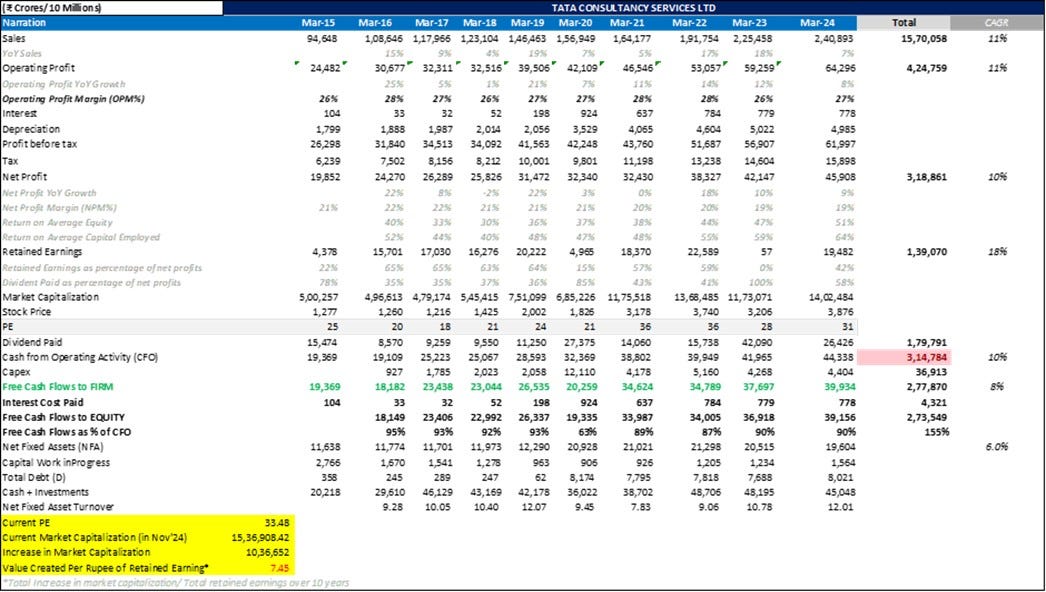Select Return on Average Equity label
1046x592 pixels.
tap(57, 222)
